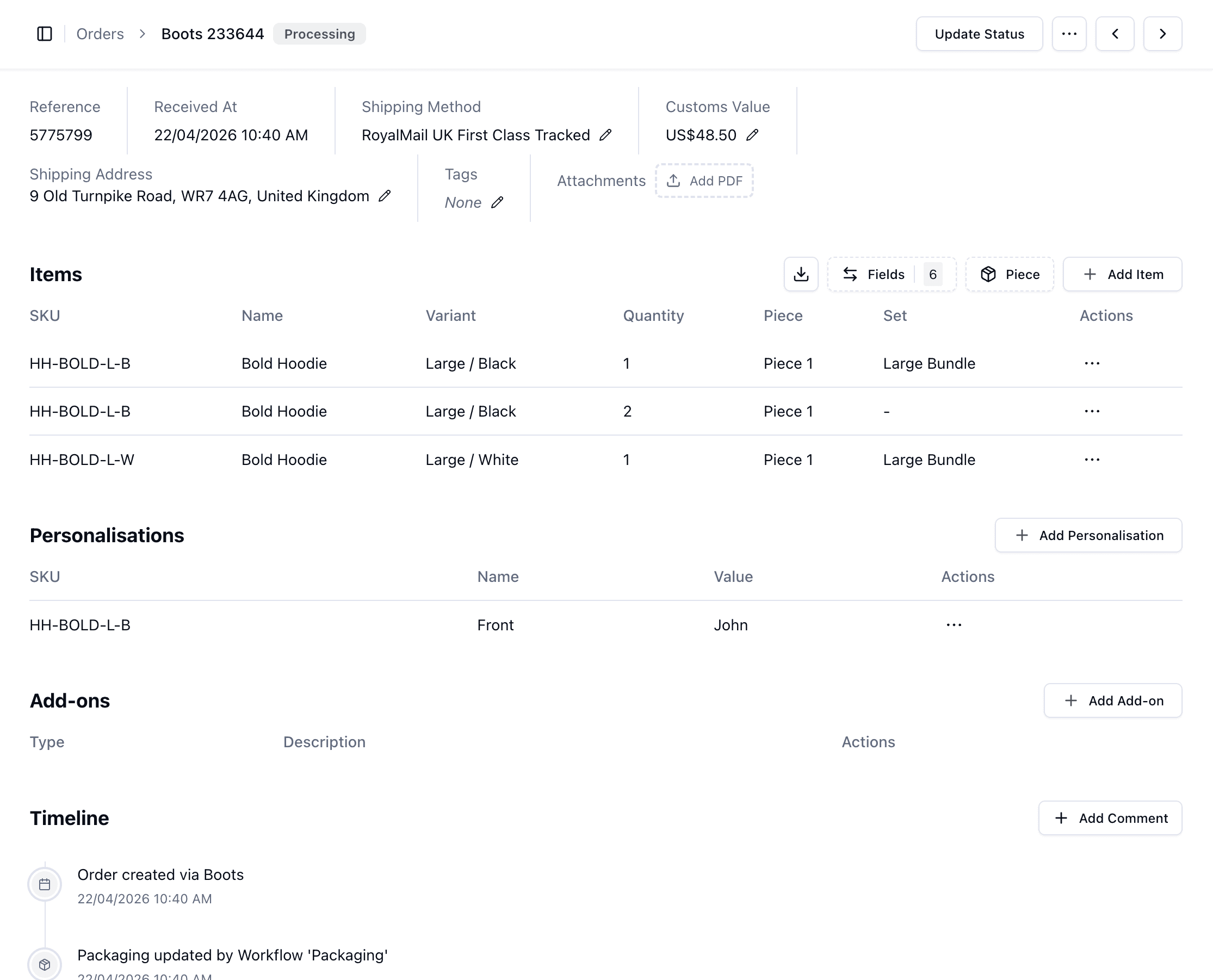Screen dimensions: 1213x980
Task: Go to the previous order
Action: (1115, 34)
